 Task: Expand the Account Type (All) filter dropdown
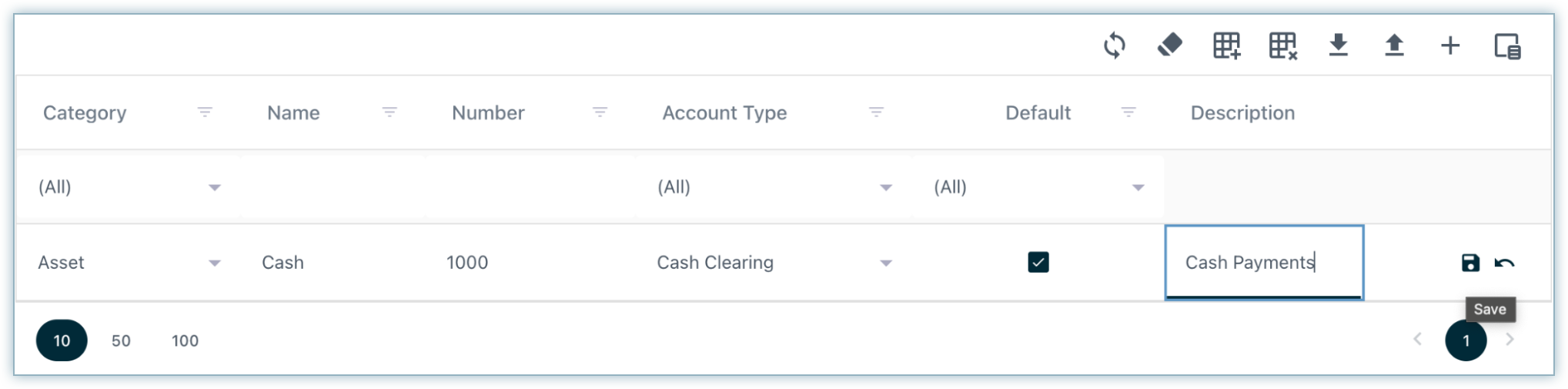pyautogui.click(x=886, y=187)
